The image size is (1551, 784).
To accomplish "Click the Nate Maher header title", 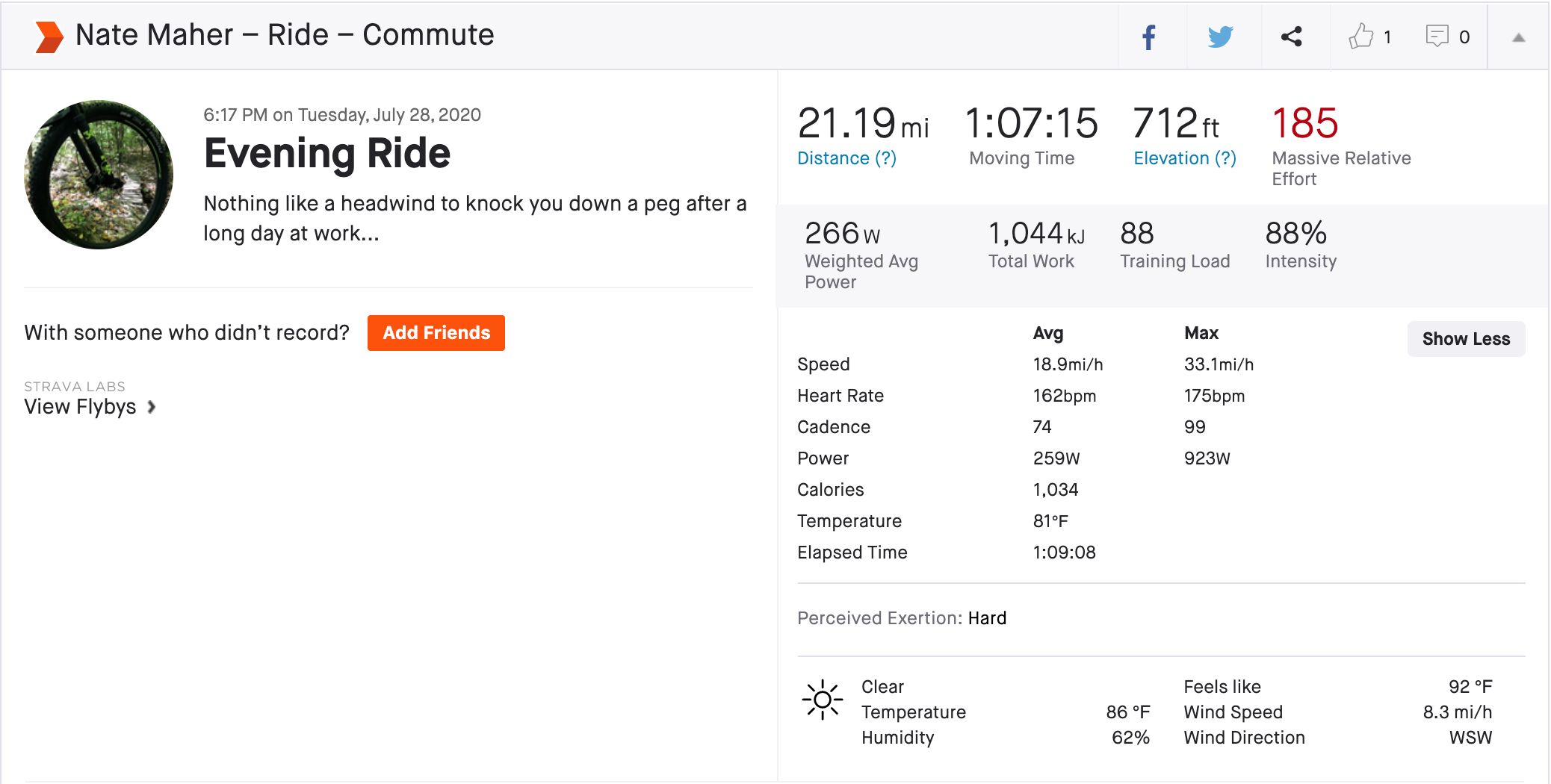I will coord(285,35).
